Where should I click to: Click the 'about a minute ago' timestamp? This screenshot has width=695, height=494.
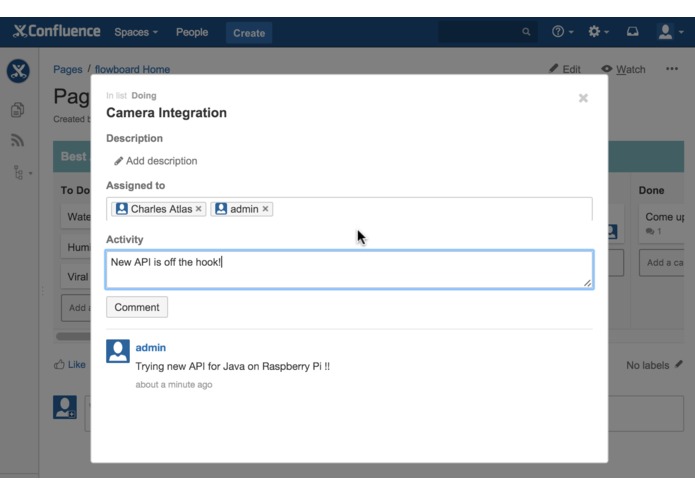pyautogui.click(x=174, y=385)
